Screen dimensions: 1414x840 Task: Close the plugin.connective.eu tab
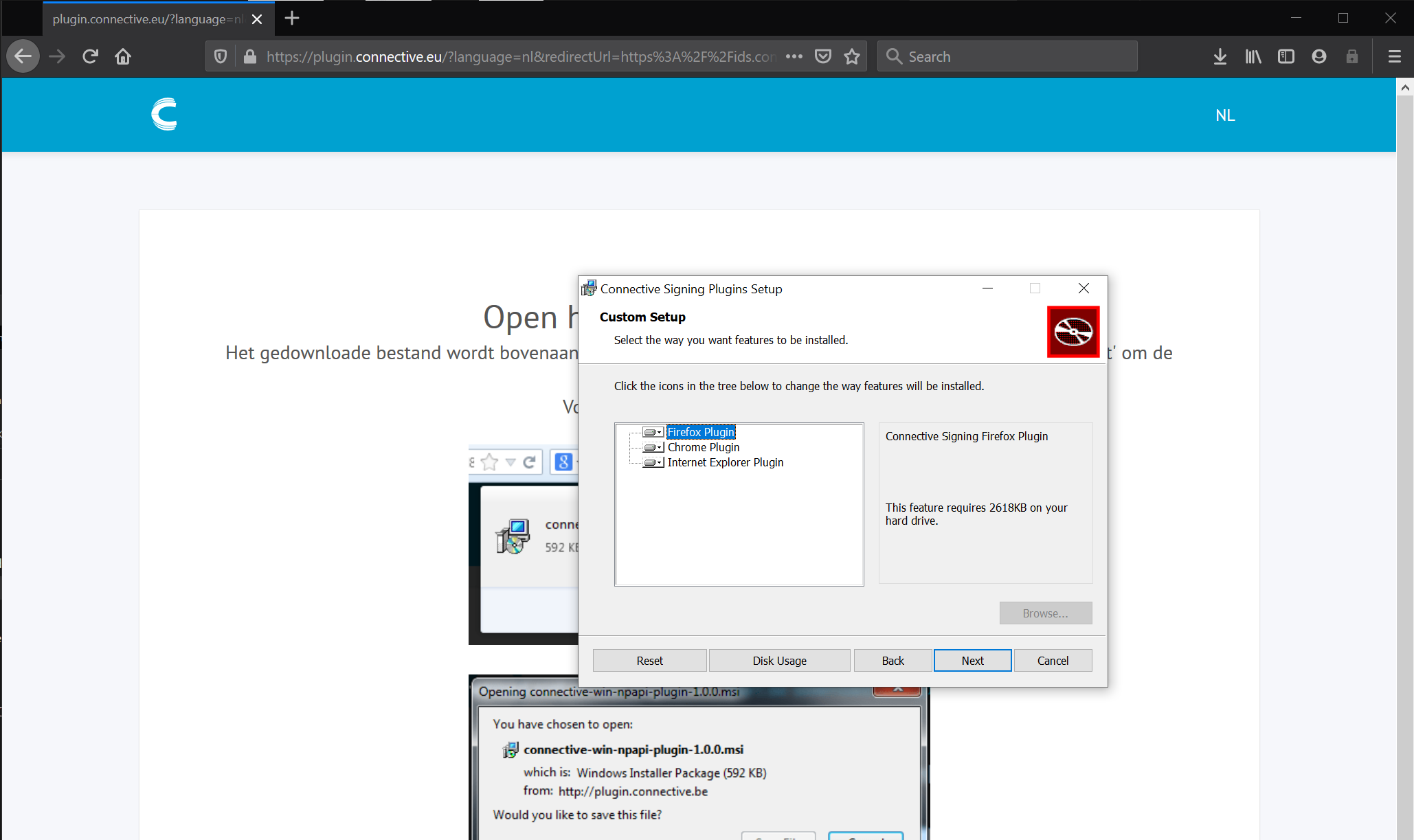257,19
